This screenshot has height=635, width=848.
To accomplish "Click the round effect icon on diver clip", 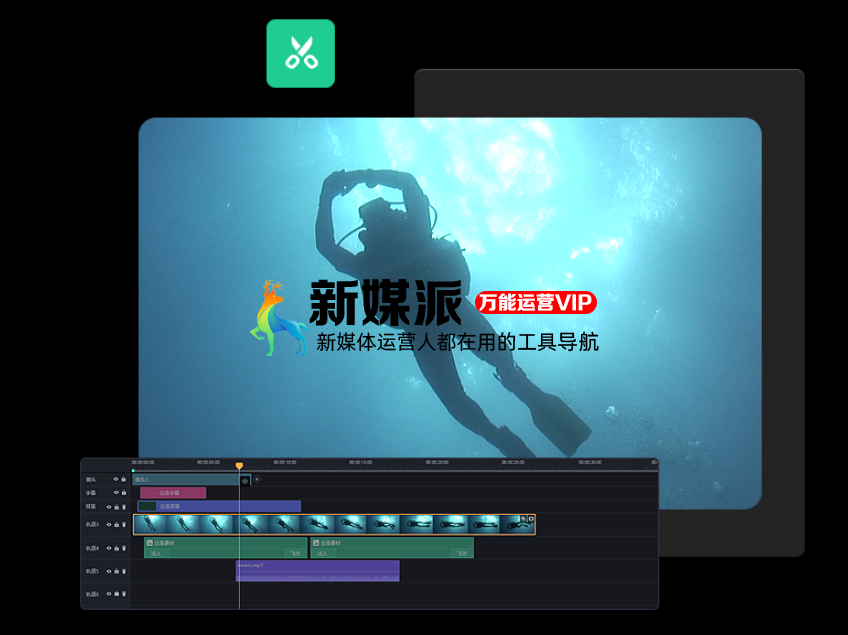I will coord(523,519).
